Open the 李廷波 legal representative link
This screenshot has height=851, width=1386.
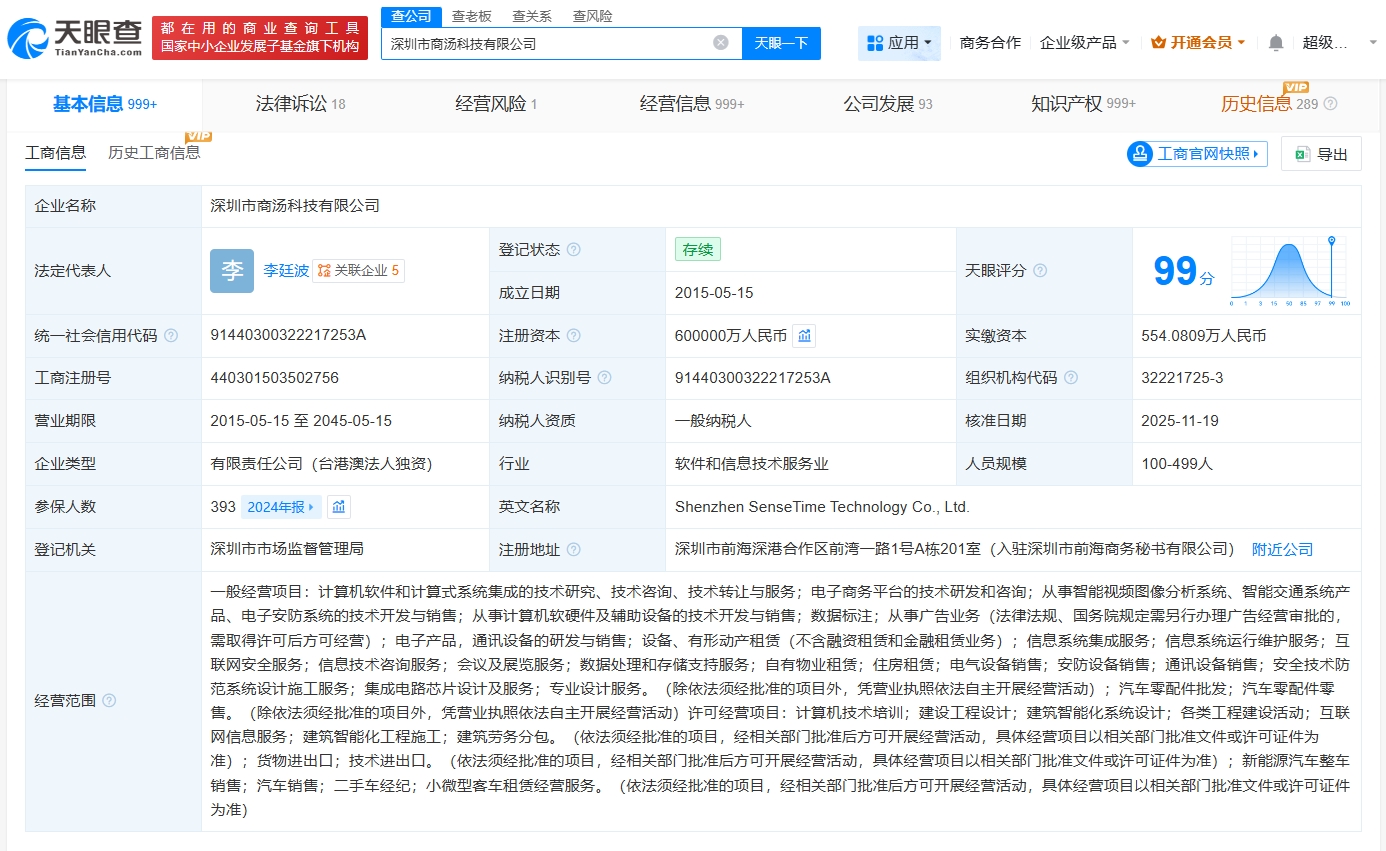(287, 270)
